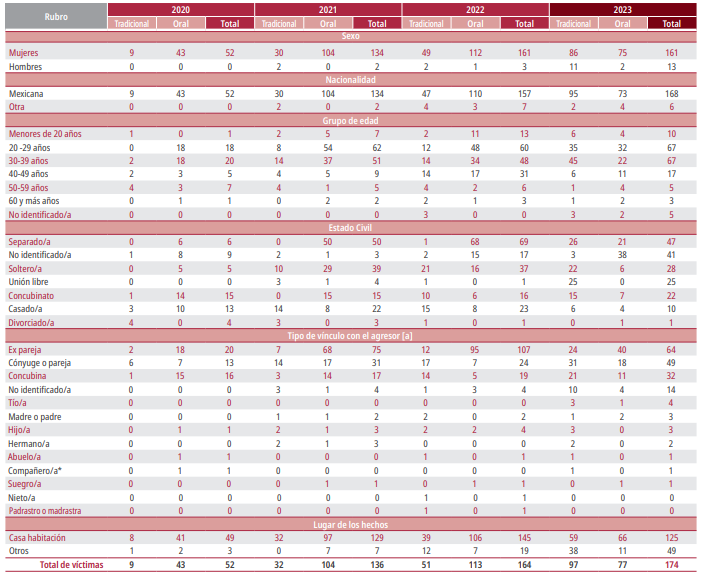Click the Ex pareja row label
The image size is (703, 576).
pos(26,350)
